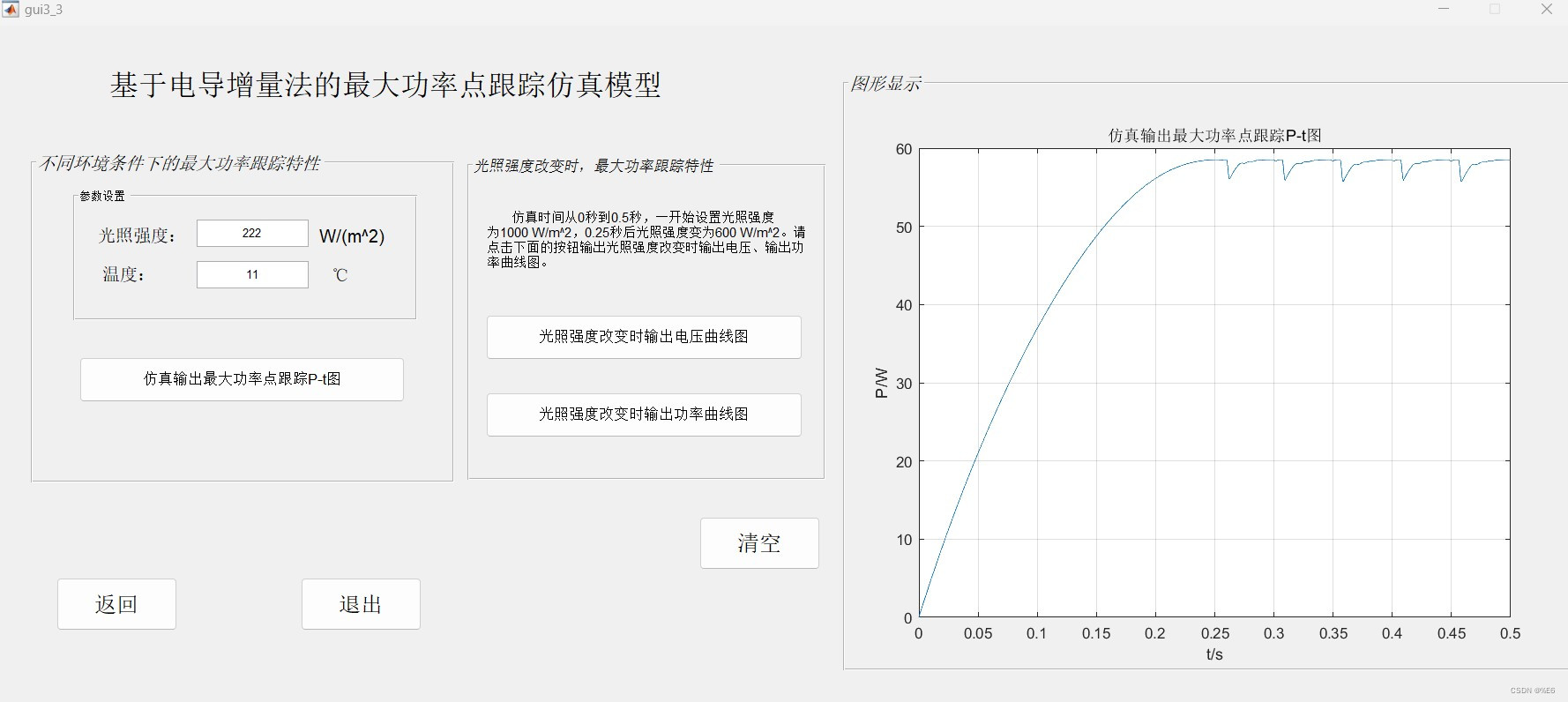
Task: Click the 仿真输出最大功率点跟踪P-t图 button
Action: point(242,379)
